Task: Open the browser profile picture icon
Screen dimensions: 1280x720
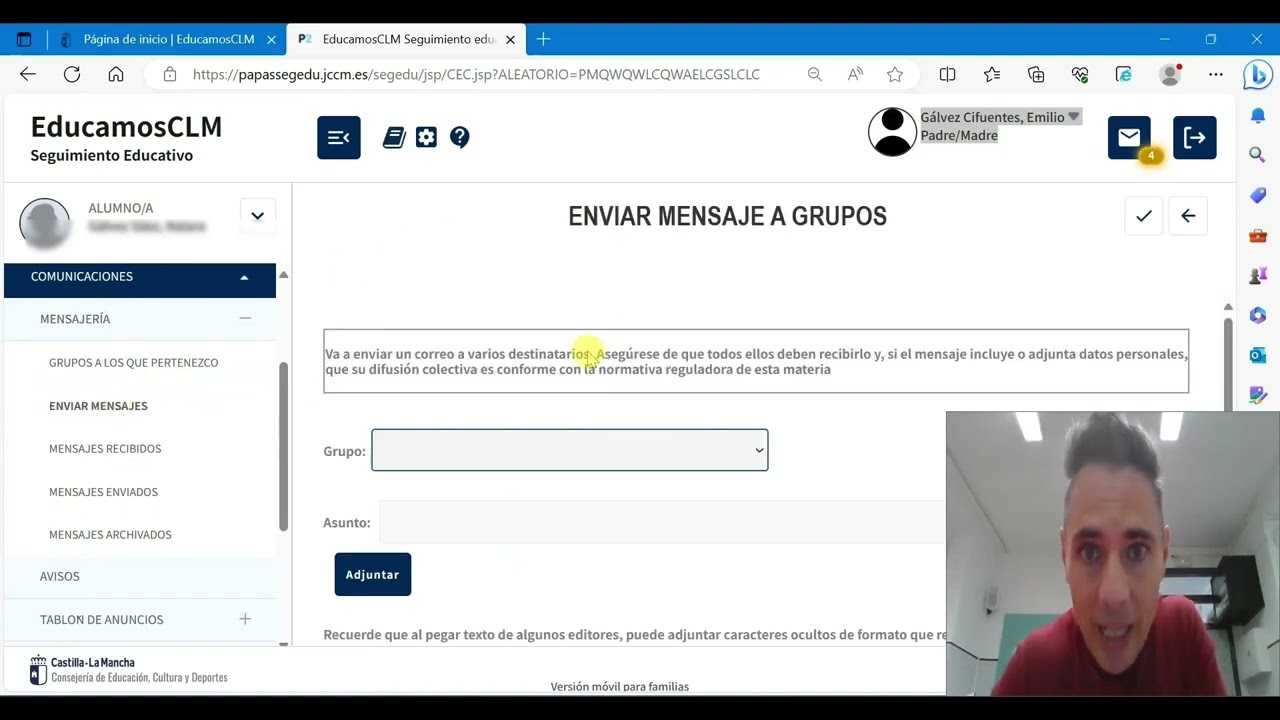Action: pyautogui.click(x=1170, y=74)
